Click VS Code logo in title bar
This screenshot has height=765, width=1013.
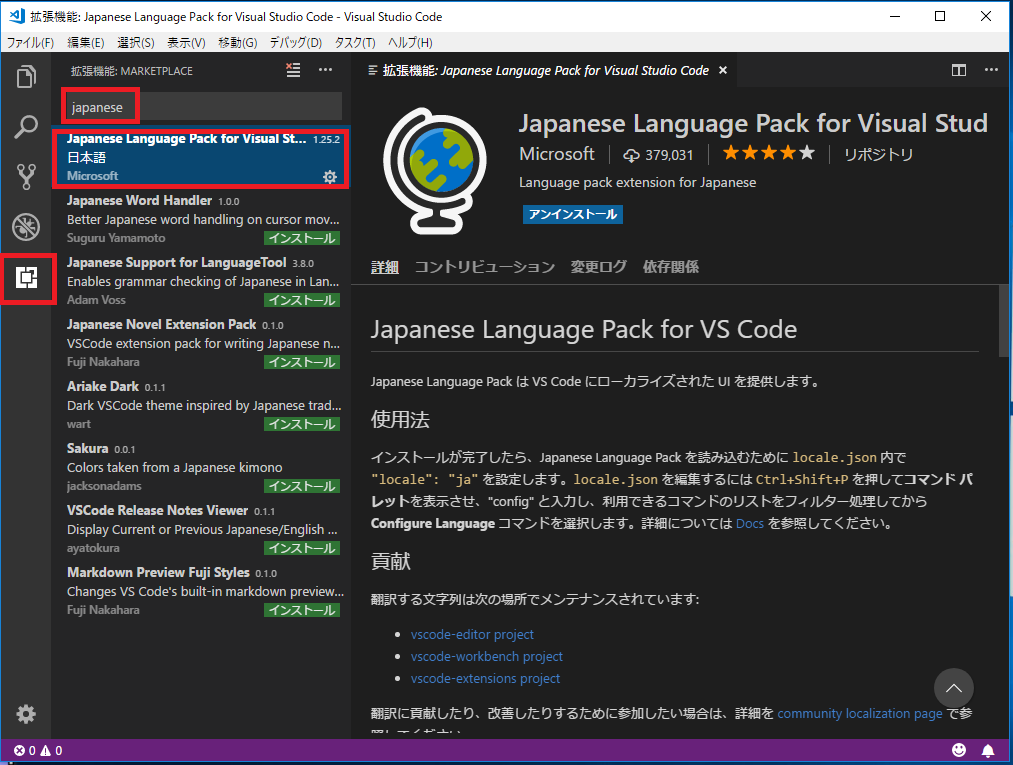coord(16,16)
